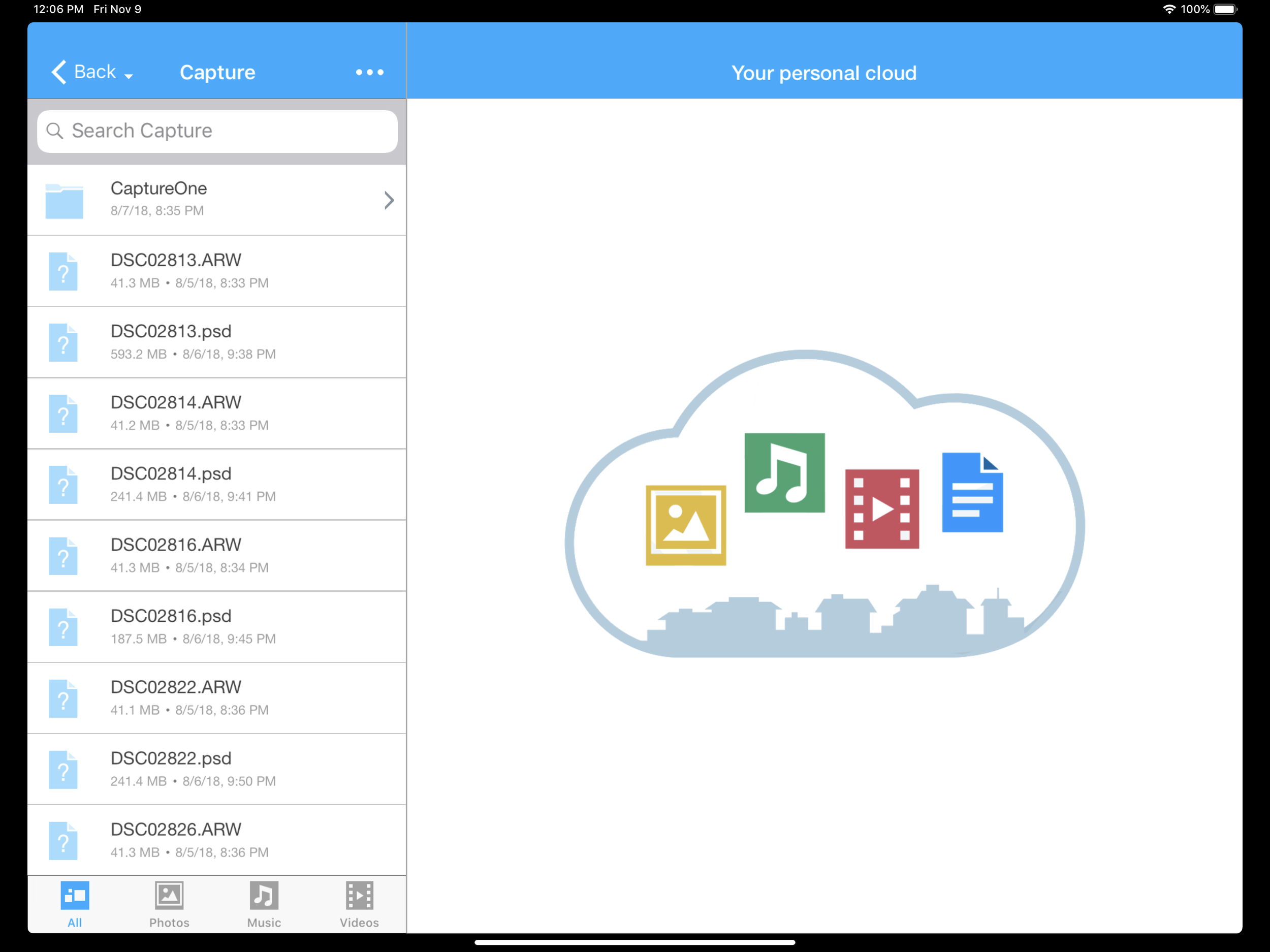Open the Back navigation dropdown arrow
1270x952 pixels.
(129, 76)
